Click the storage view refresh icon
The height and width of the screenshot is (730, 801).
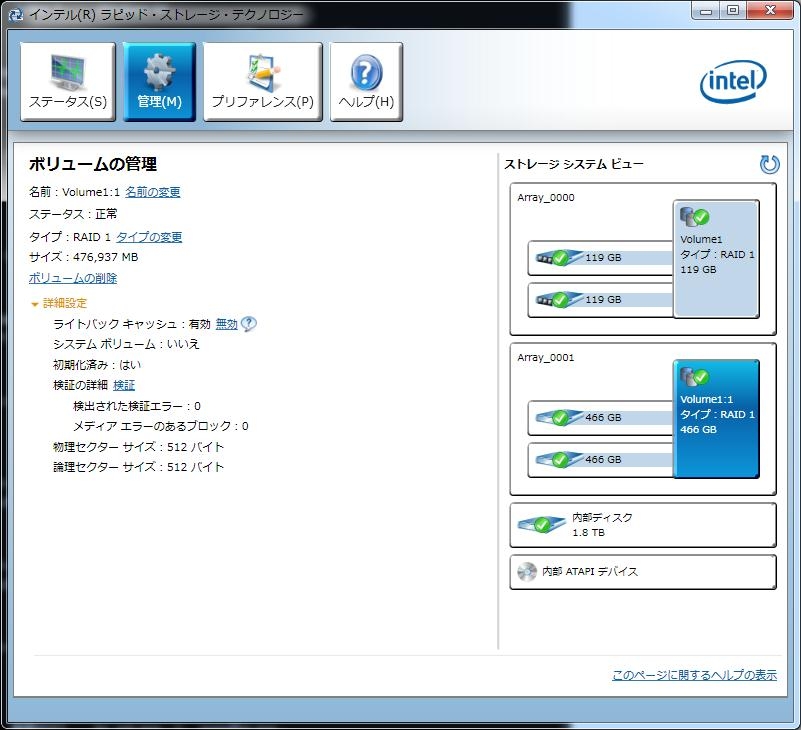point(769,164)
